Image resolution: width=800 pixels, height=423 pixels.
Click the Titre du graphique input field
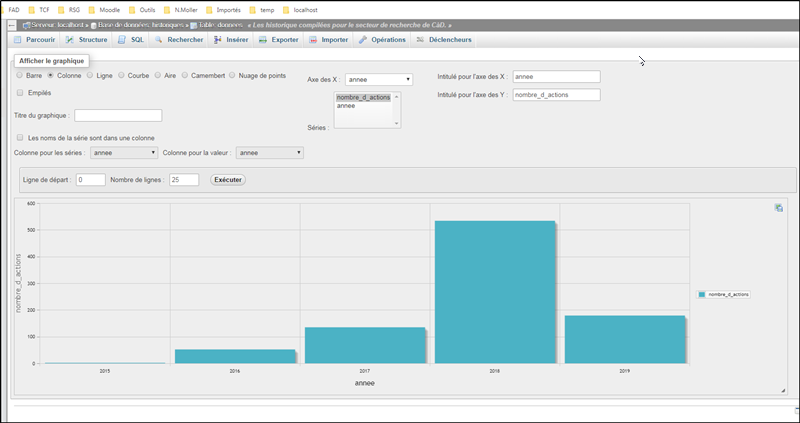[118, 116]
